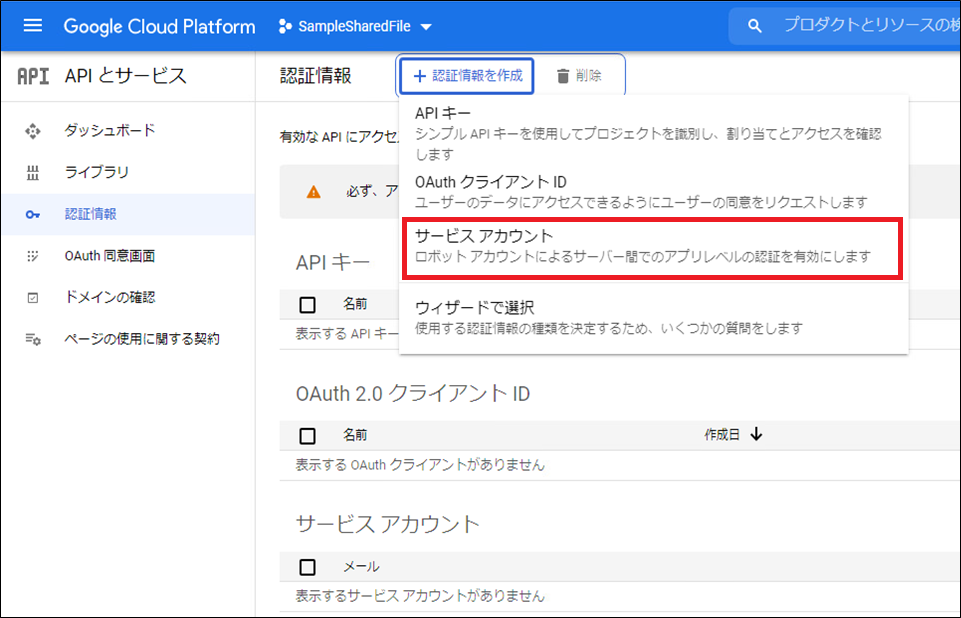Click 表示する OAuth クライアントがありません text
The height and width of the screenshot is (618, 961).
[420, 465]
